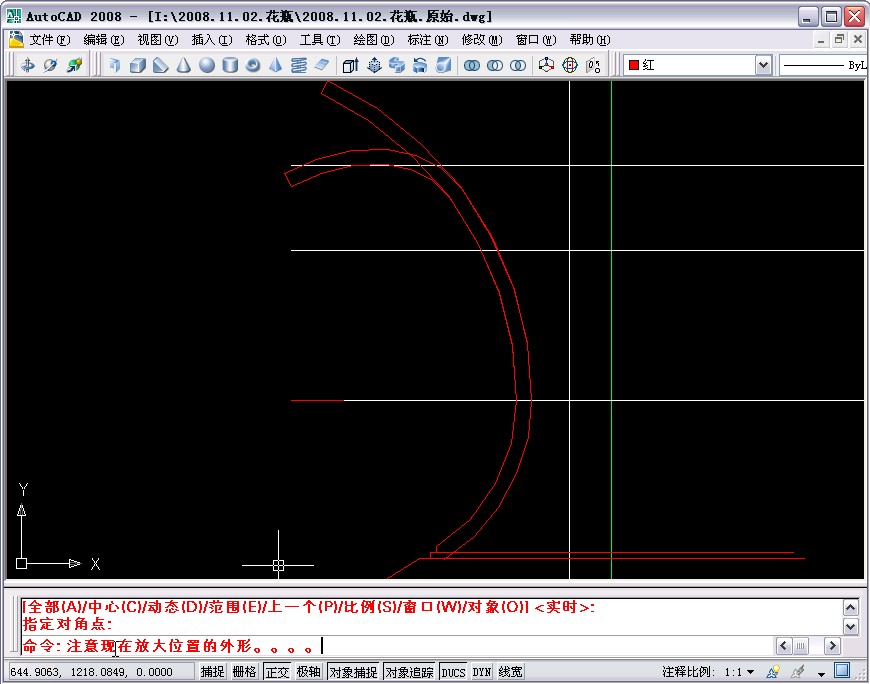This screenshot has height=684, width=870.
Task: Select the Planar Surface tool
Action: pyautogui.click(x=322, y=65)
